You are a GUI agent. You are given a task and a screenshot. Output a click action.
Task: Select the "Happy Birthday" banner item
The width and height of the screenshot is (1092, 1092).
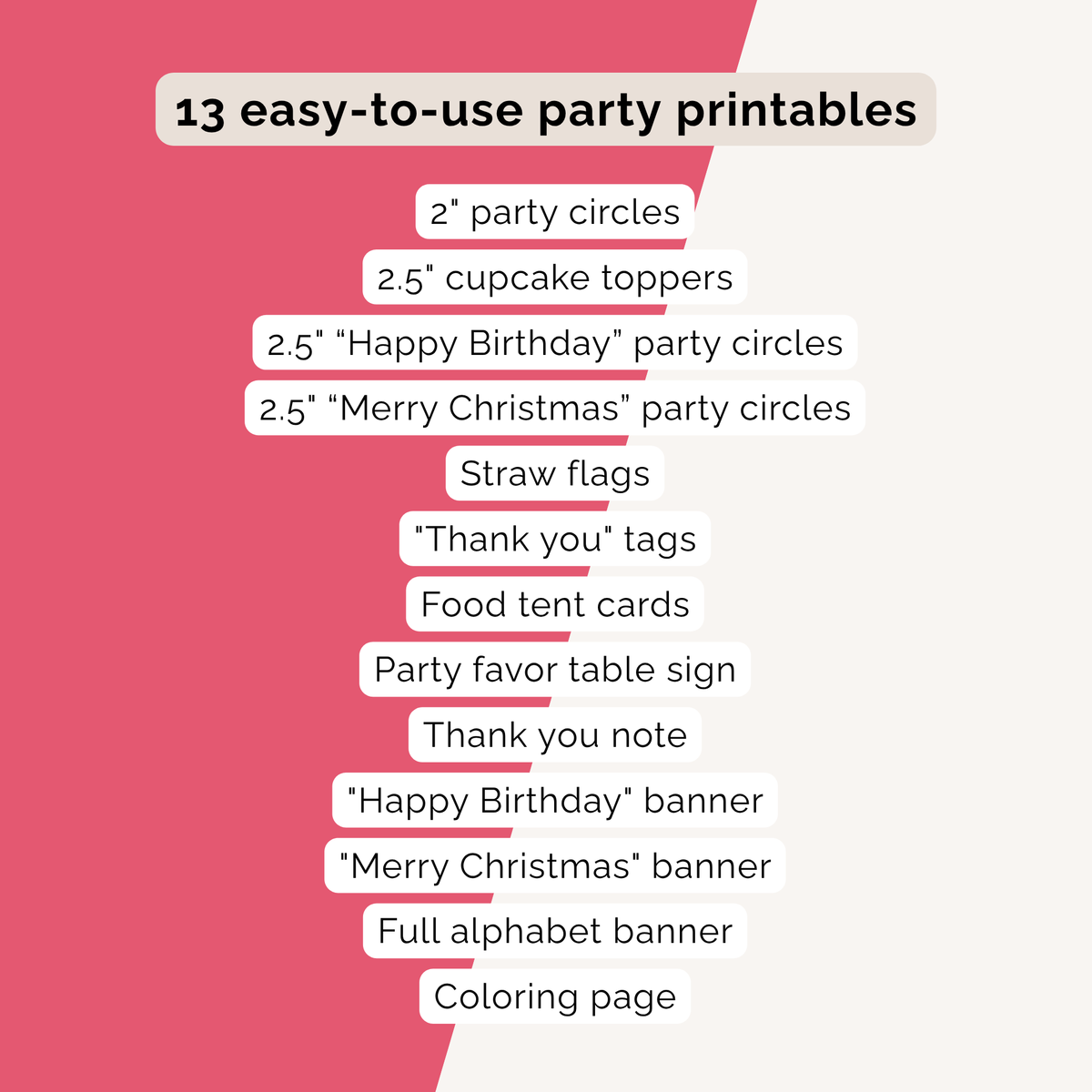pyautogui.click(x=555, y=801)
